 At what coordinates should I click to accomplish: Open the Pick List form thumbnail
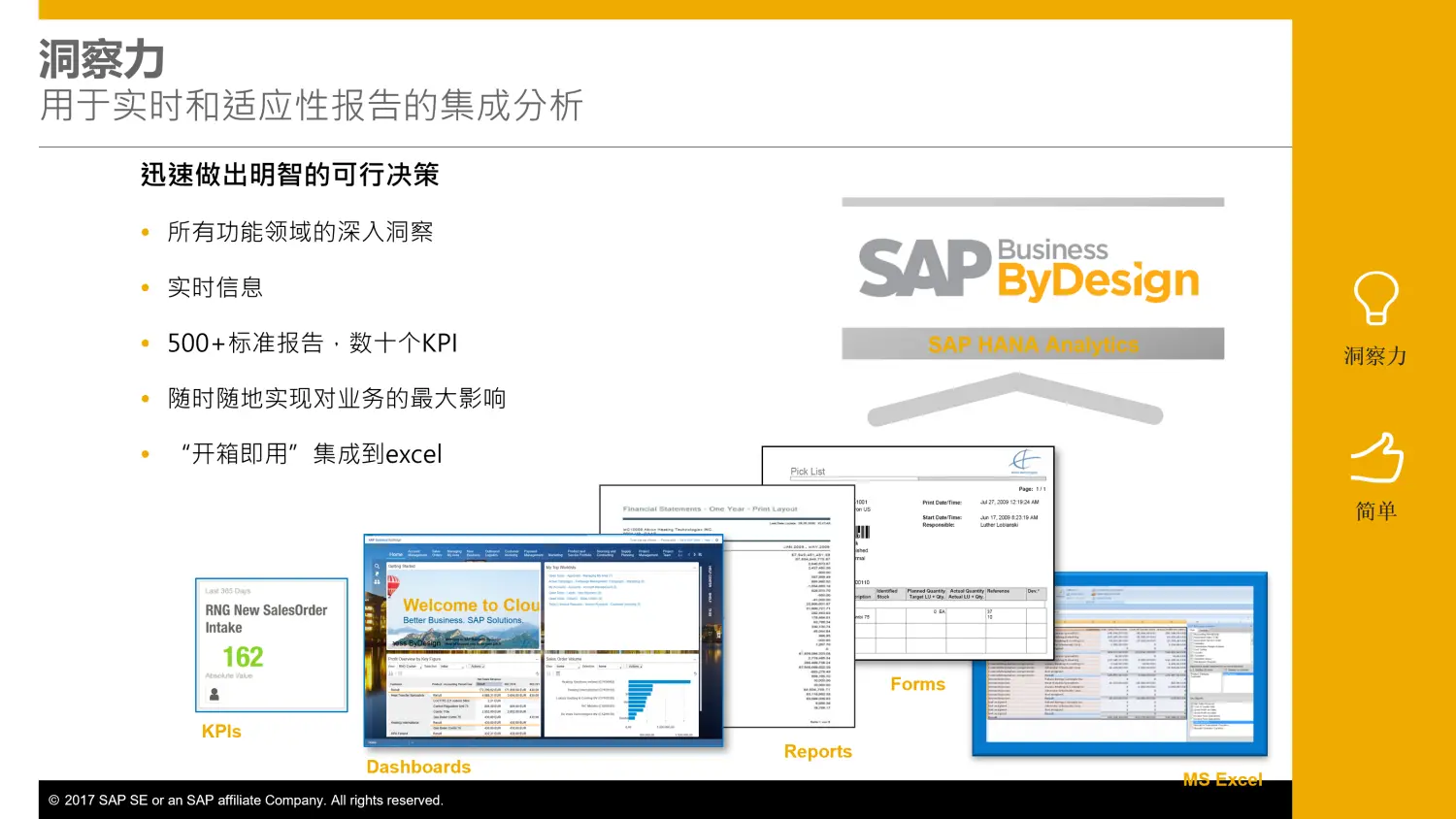908,553
